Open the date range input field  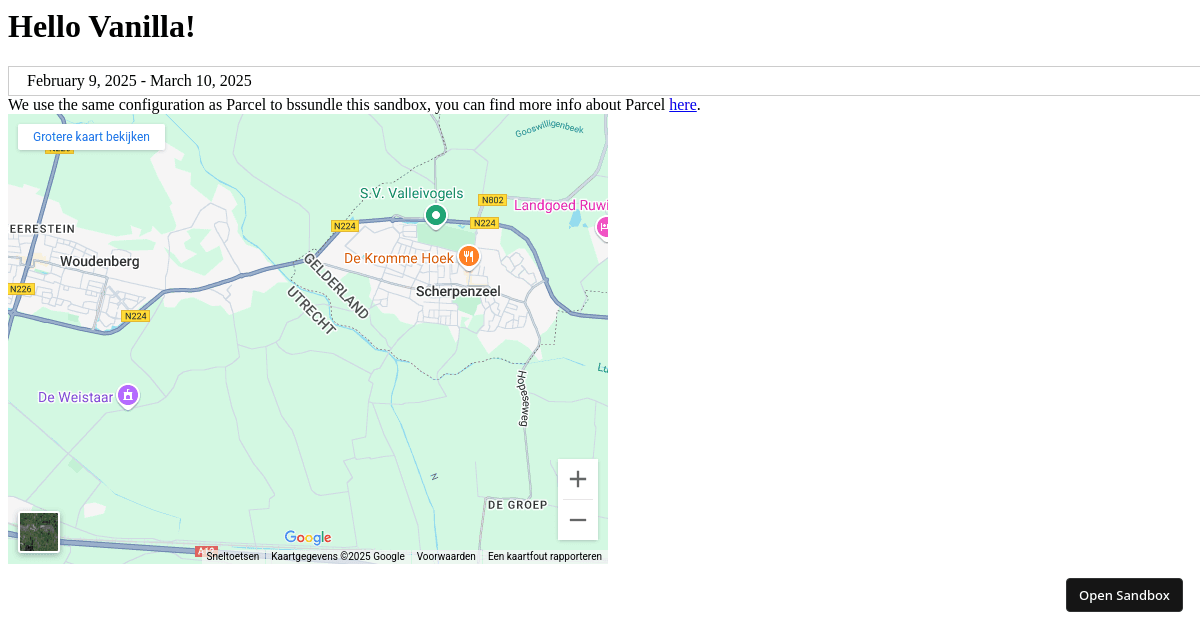tap(604, 81)
